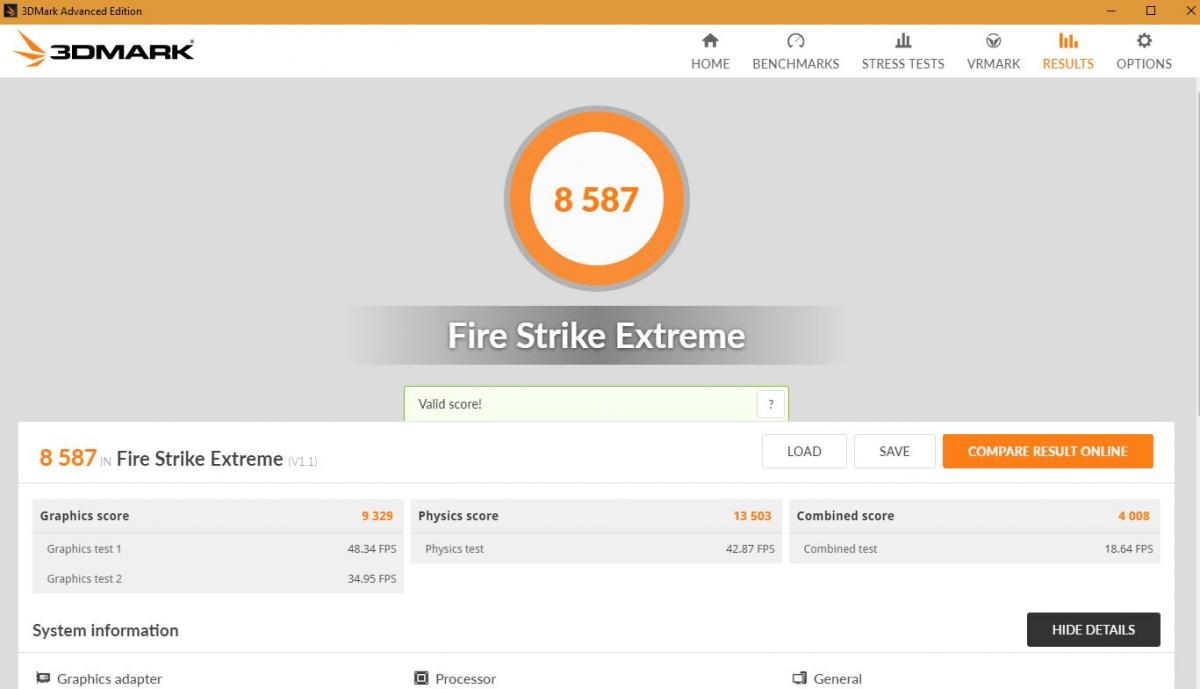Go to the VRMARK tab
The image size is (1200, 689).
pos(994,51)
